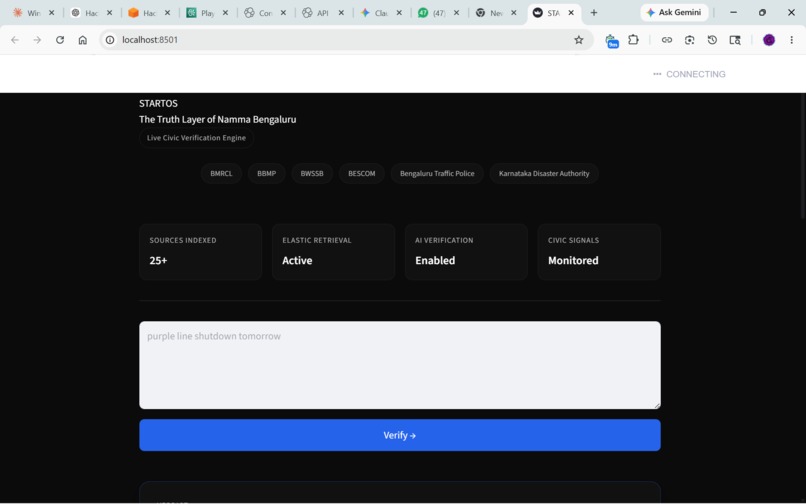The height and width of the screenshot is (504, 806).
Task: Open the Extensions puzzle piece menu
Action: click(633, 40)
